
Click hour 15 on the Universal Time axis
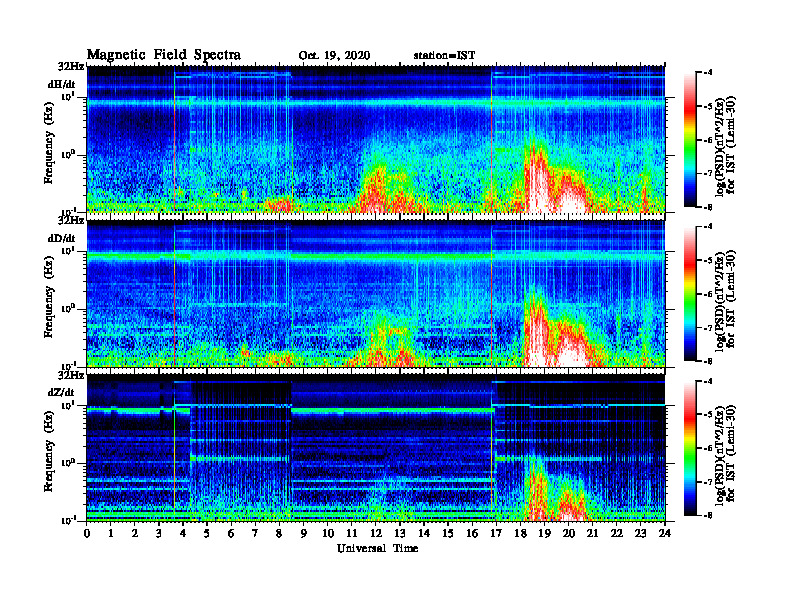pos(448,533)
